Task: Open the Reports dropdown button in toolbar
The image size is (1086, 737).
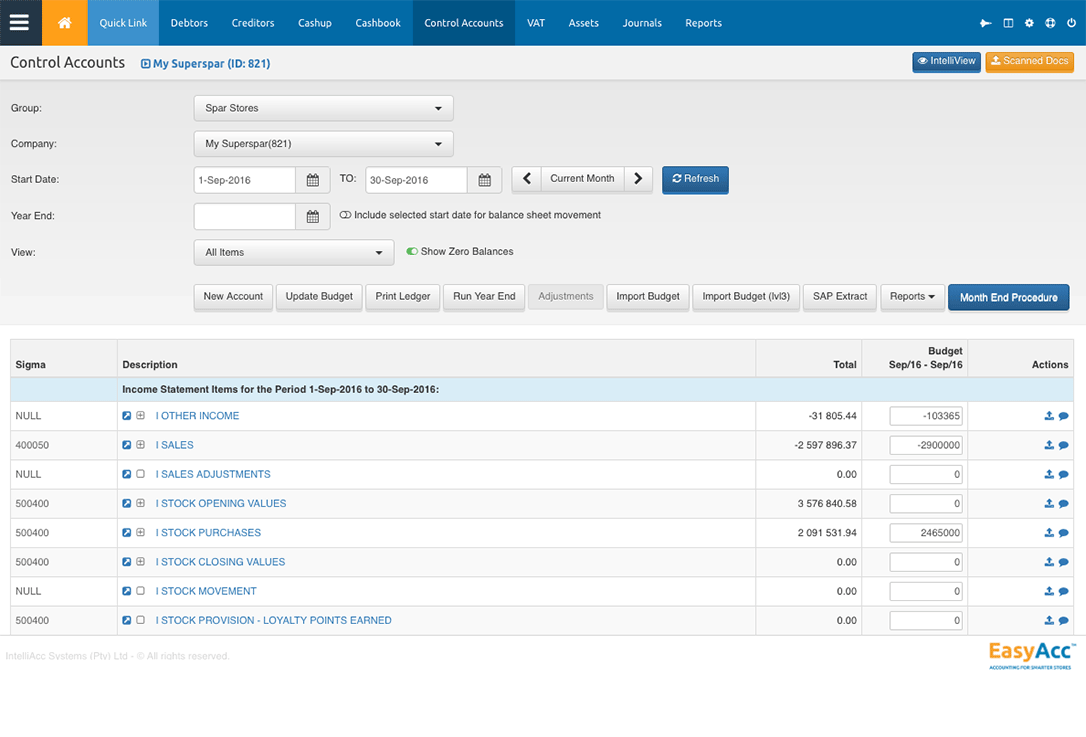Action: [912, 296]
